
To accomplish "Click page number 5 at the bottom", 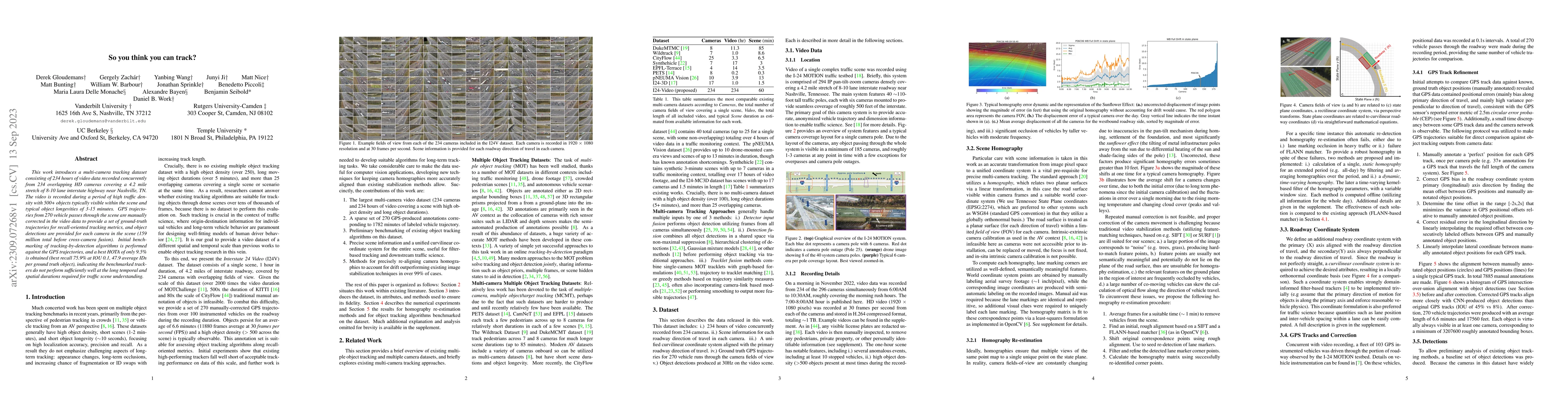I will point(1407,378).
